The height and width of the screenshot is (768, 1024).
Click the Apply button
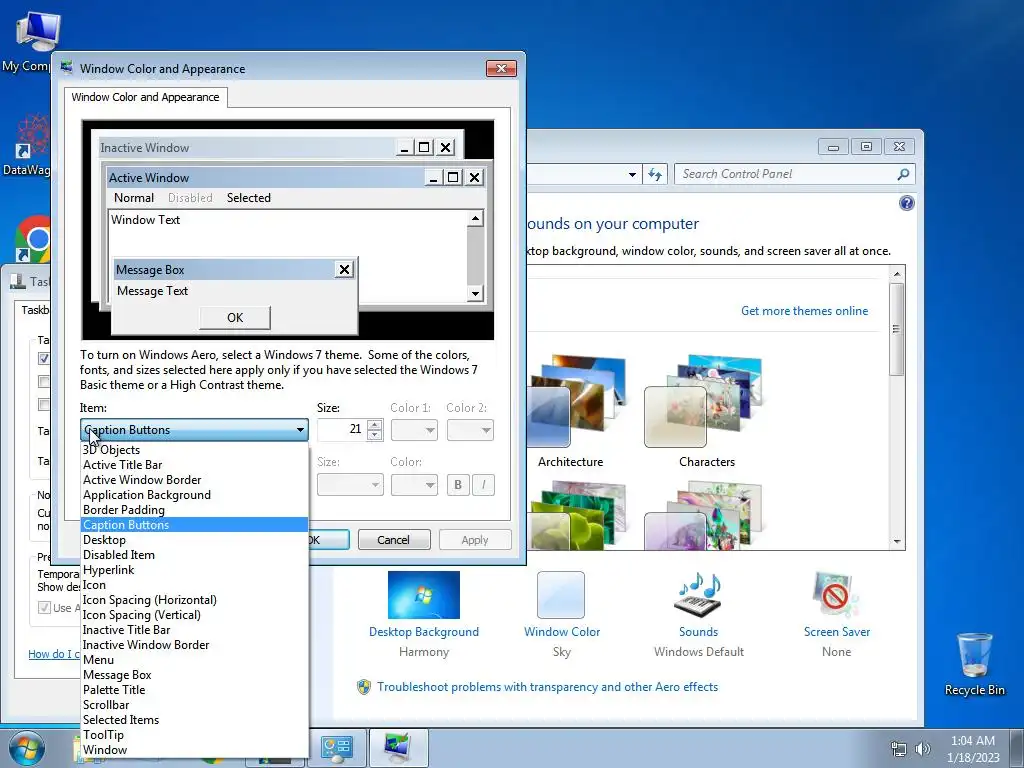pyautogui.click(x=475, y=540)
